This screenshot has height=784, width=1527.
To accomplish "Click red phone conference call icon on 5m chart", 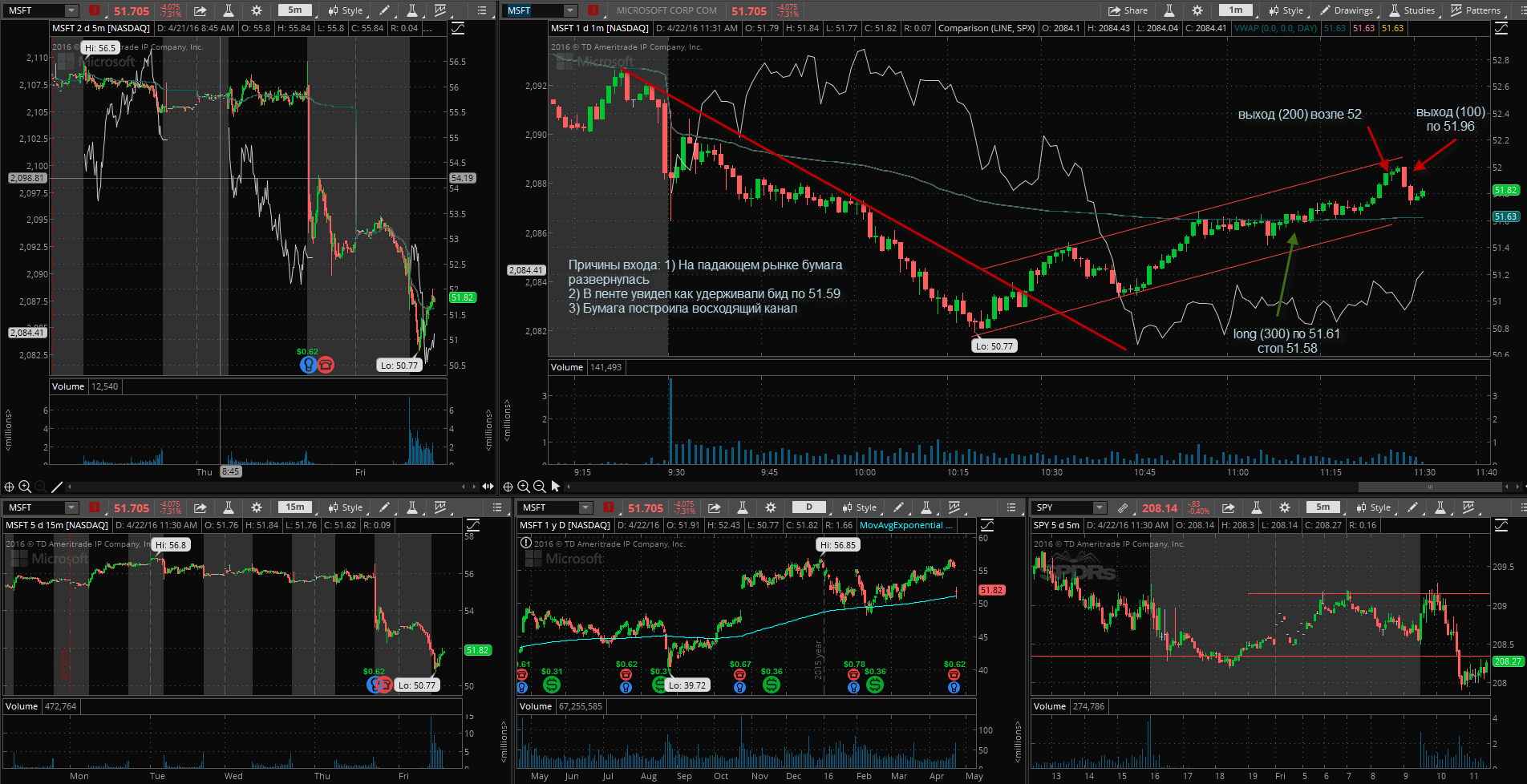I will (326, 365).
